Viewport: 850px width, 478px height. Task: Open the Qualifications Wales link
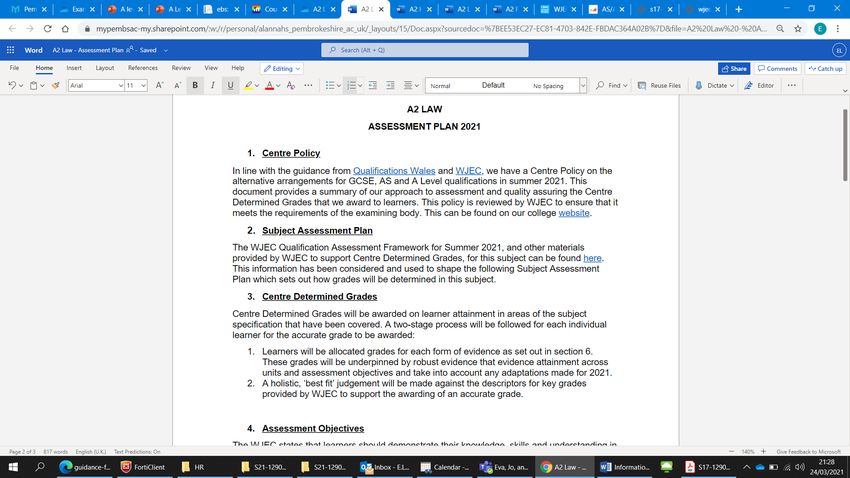(x=394, y=171)
